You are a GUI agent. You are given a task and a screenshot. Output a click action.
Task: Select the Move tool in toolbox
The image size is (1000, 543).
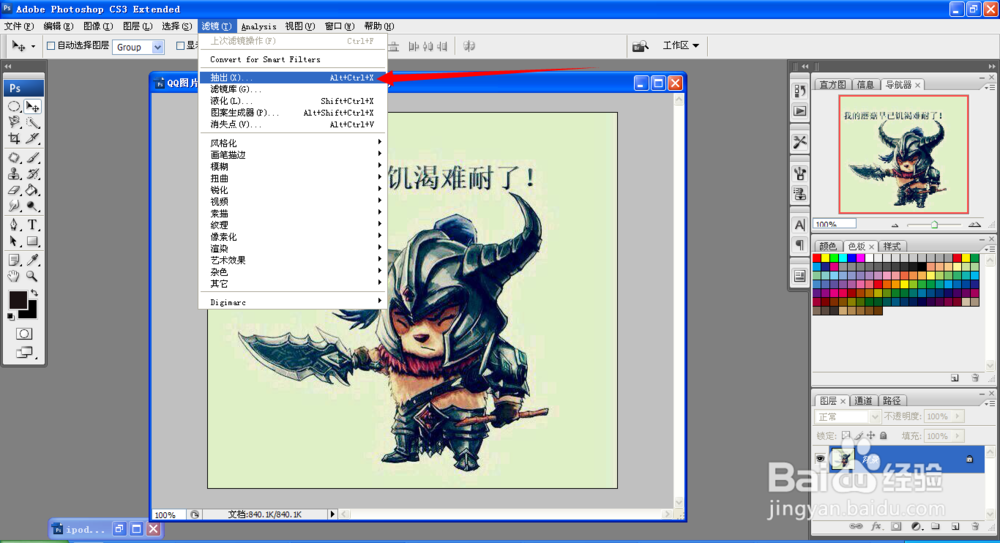(x=33, y=106)
